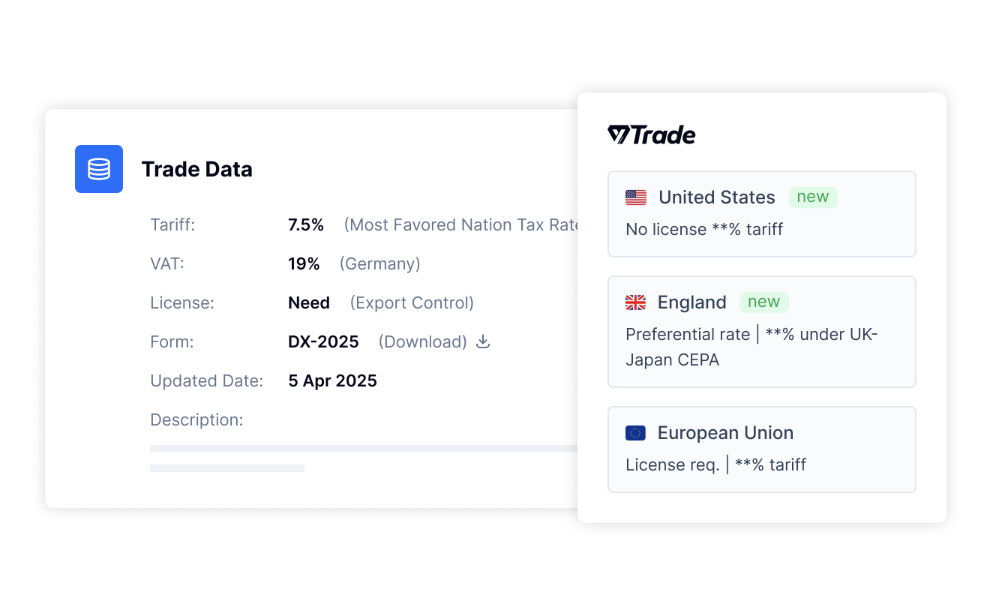
Task: Select the England preferential rate card
Action: [761, 331]
